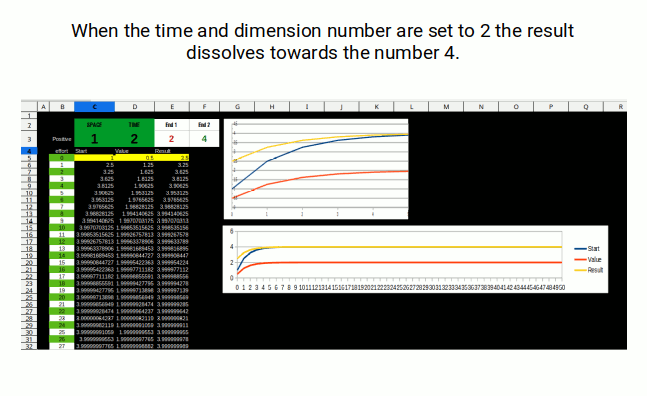
Task: Click the red End 1 result 2
Action: [x=172, y=139]
